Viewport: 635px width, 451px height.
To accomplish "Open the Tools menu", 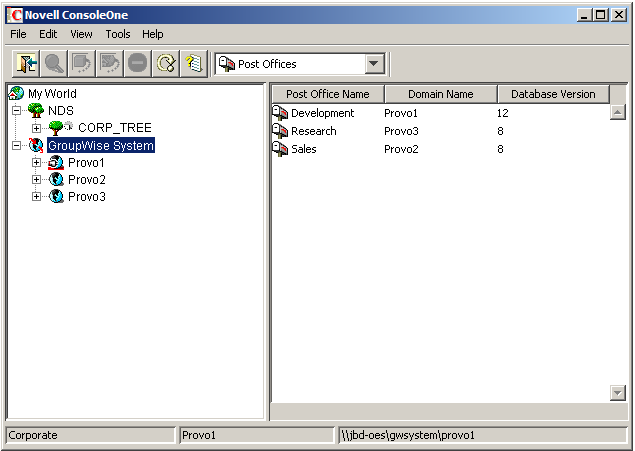I will tap(118, 34).
